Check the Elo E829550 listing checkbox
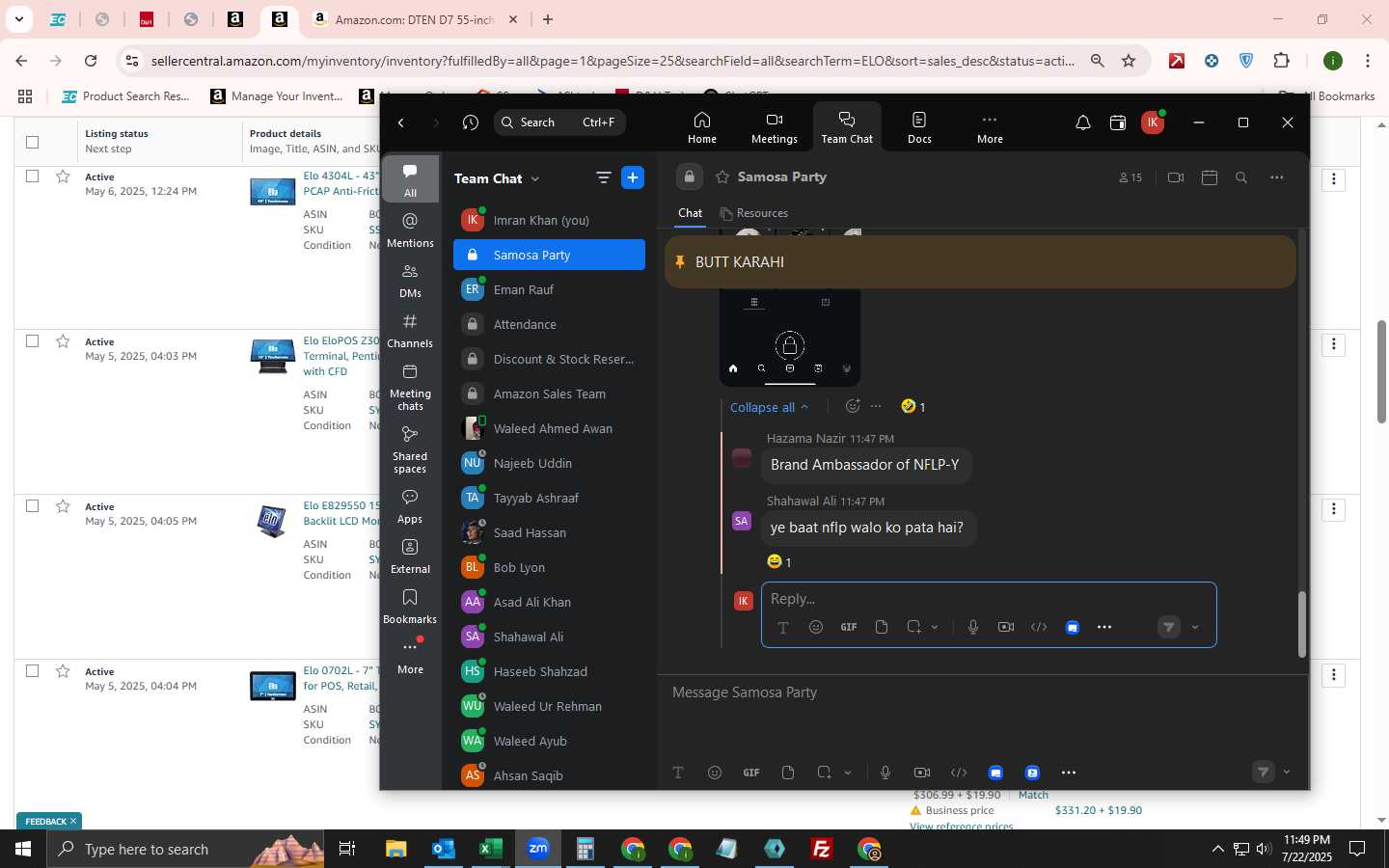The width and height of the screenshot is (1389, 868). (x=32, y=506)
